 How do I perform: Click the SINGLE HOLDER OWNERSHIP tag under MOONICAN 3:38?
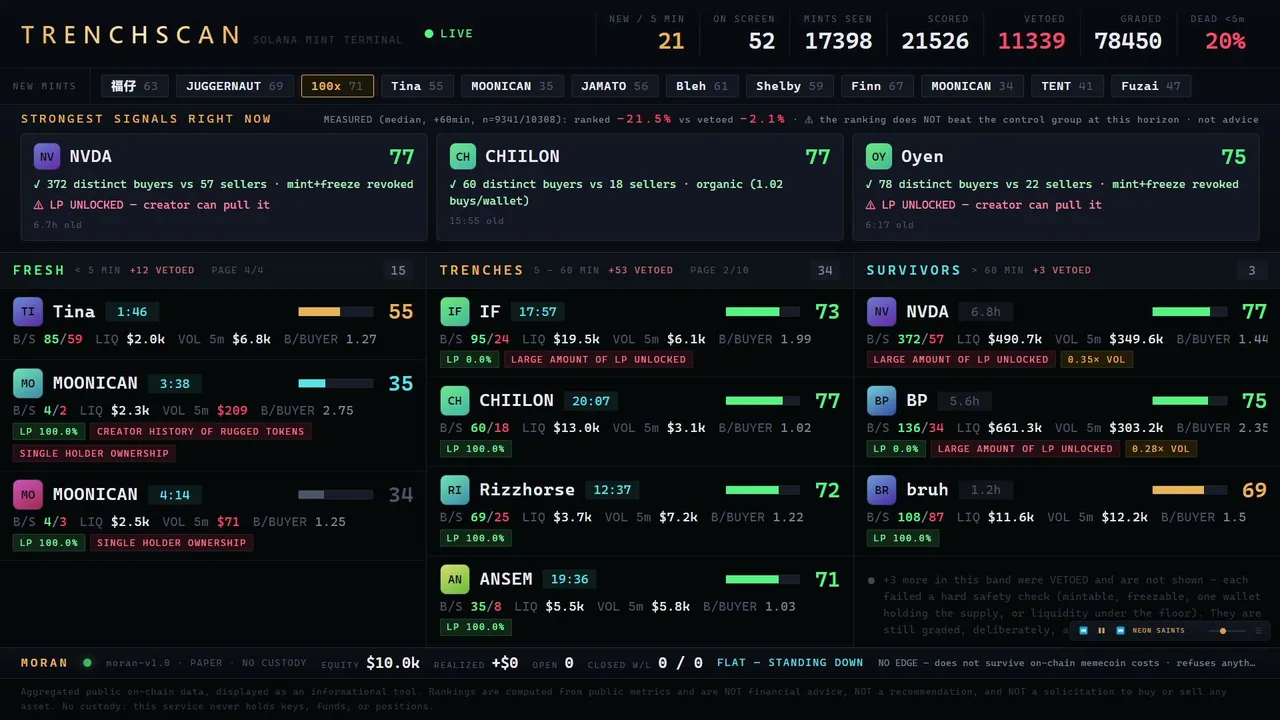(x=95, y=453)
